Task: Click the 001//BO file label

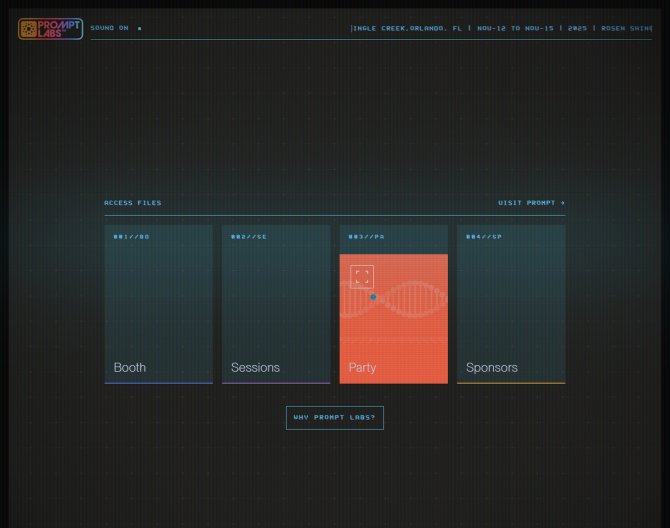Action: point(131,237)
